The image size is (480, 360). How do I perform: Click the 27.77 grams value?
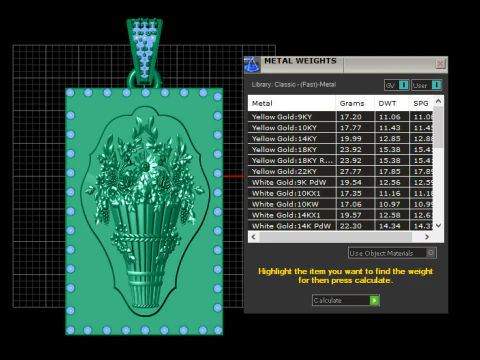(x=351, y=172)
